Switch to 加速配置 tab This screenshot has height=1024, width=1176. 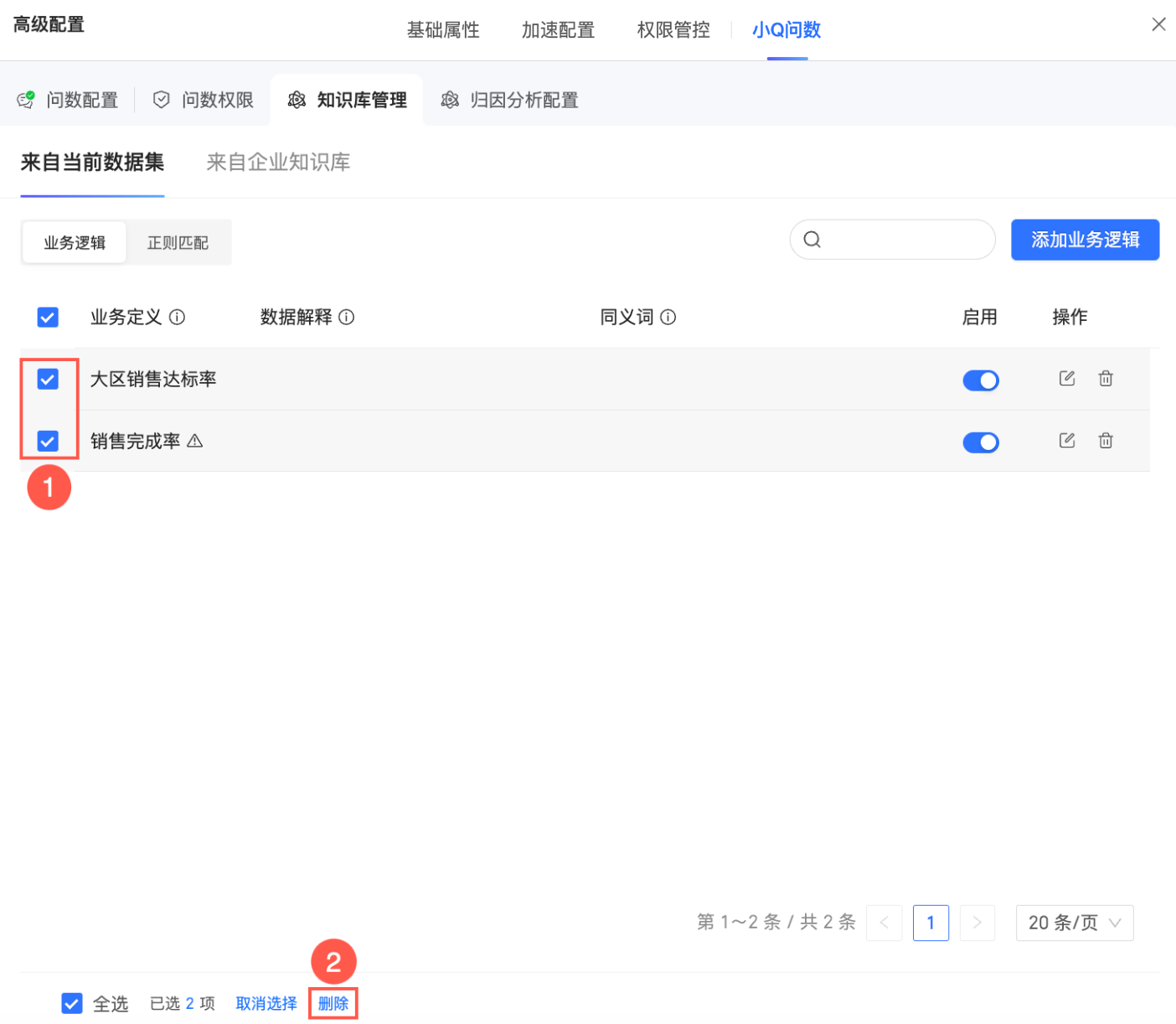click(558, 30)
